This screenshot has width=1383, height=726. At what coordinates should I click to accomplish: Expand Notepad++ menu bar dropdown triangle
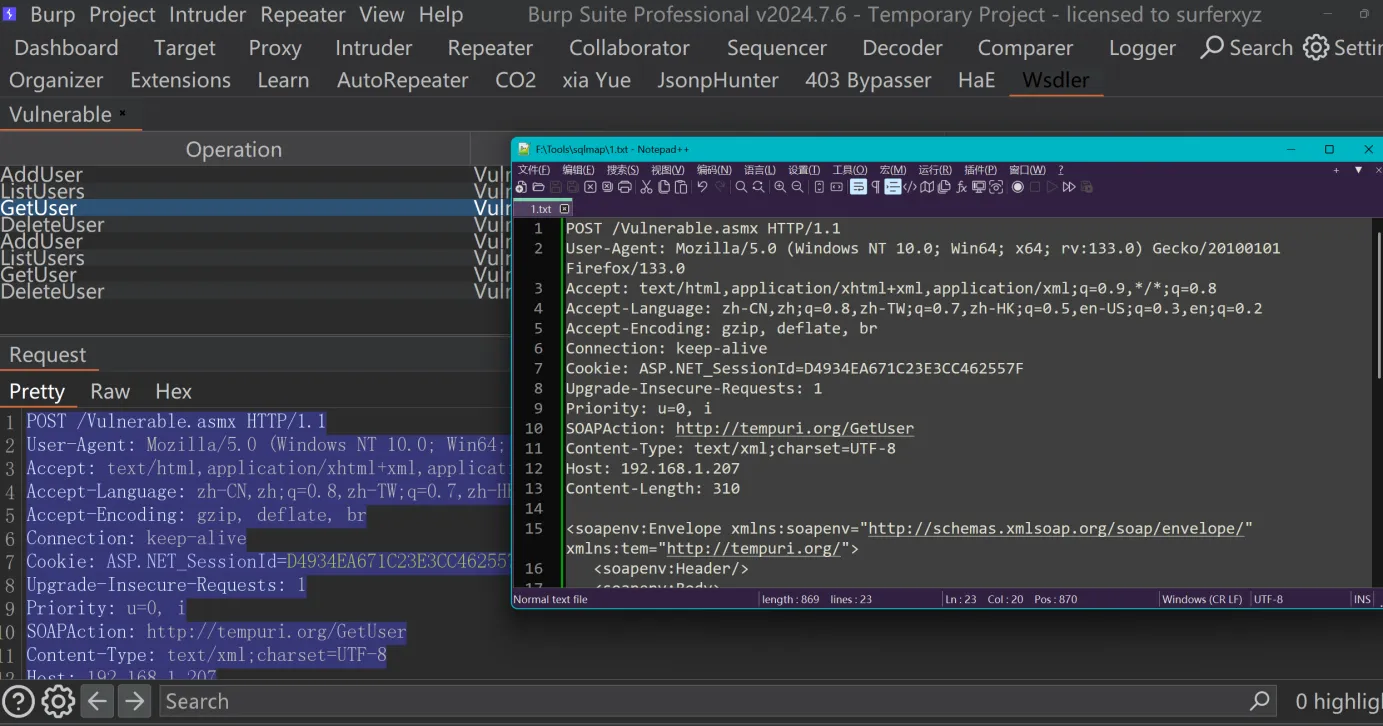pyautogui.click(x=1358, y=170)
